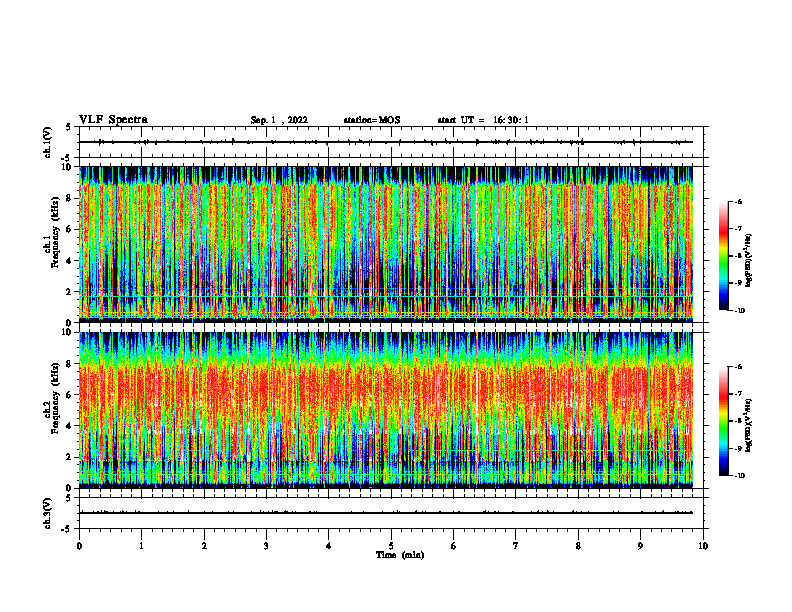The width and height of the screenshot is (792, 612).
Task: Select the start UT = 16:30:1 text
Action: (483, 120)
